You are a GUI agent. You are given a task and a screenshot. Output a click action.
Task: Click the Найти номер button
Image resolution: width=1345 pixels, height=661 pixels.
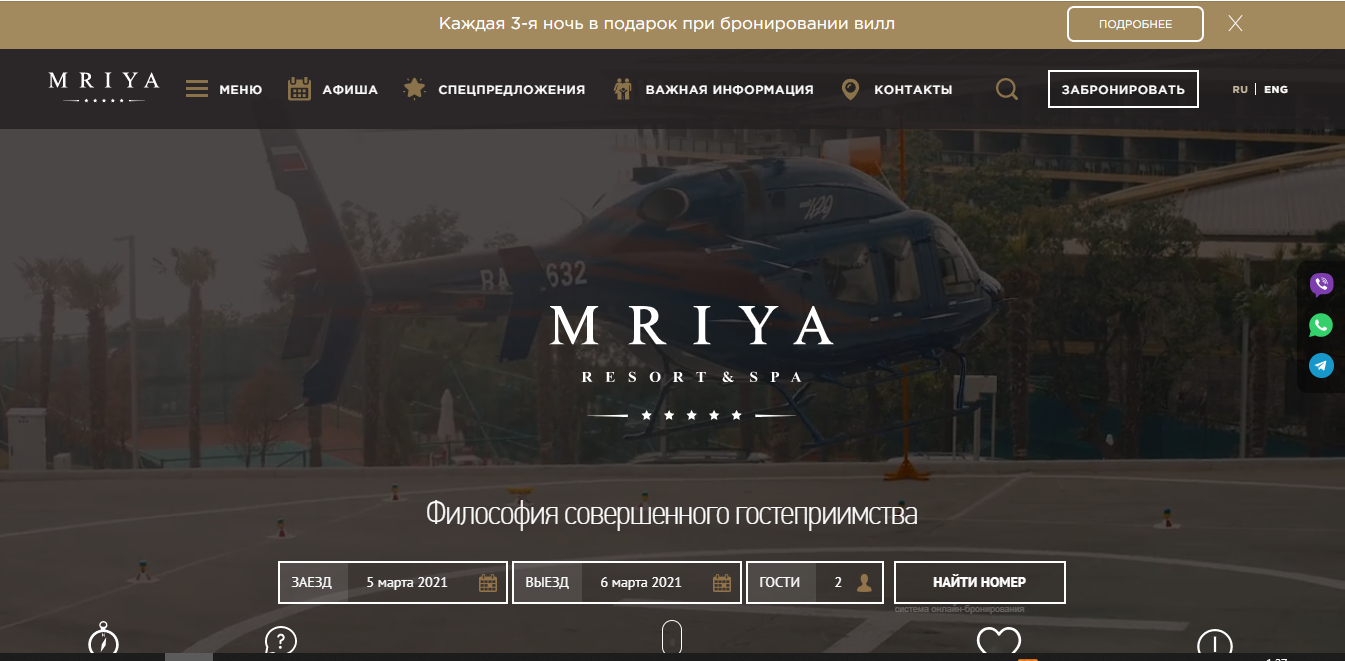979,582
